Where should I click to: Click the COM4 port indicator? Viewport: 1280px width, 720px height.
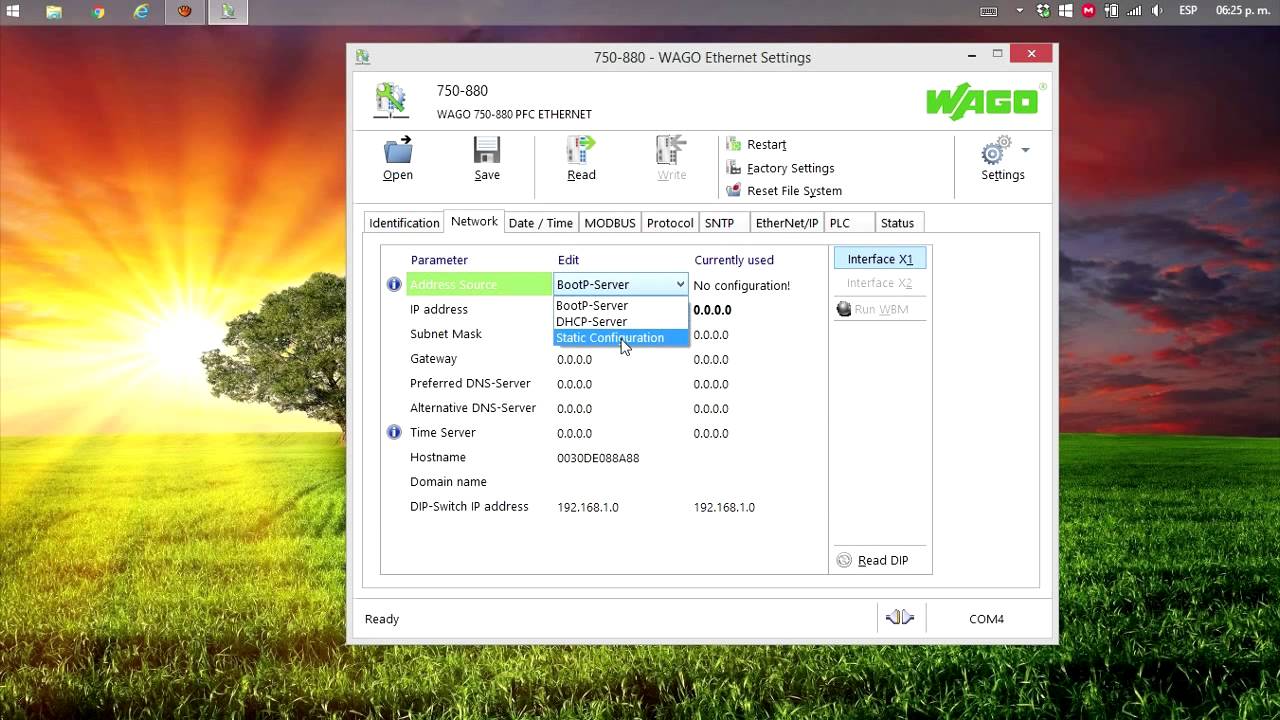tap(986, 619)
